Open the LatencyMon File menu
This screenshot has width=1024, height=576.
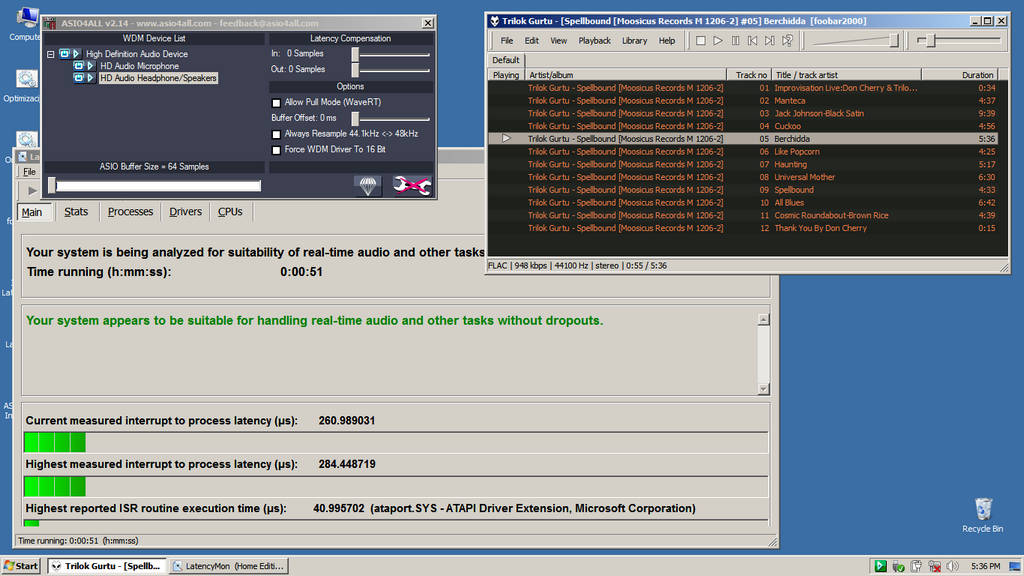click(x=29, y=172)
